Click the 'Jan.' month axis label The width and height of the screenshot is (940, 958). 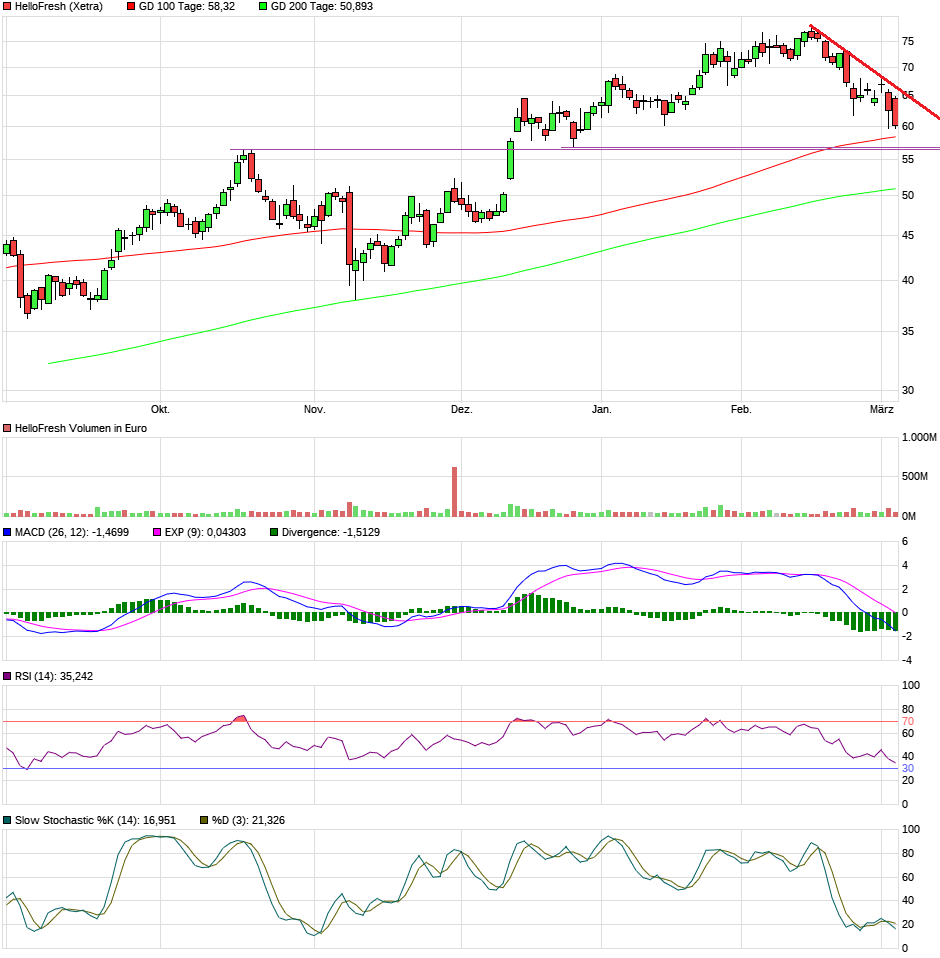(602, 409)
